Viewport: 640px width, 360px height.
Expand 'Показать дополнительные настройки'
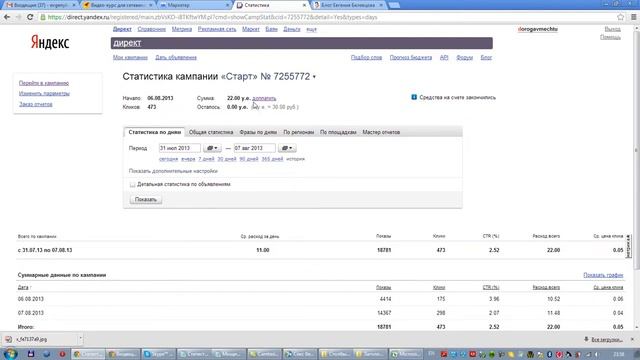point(173,171)
